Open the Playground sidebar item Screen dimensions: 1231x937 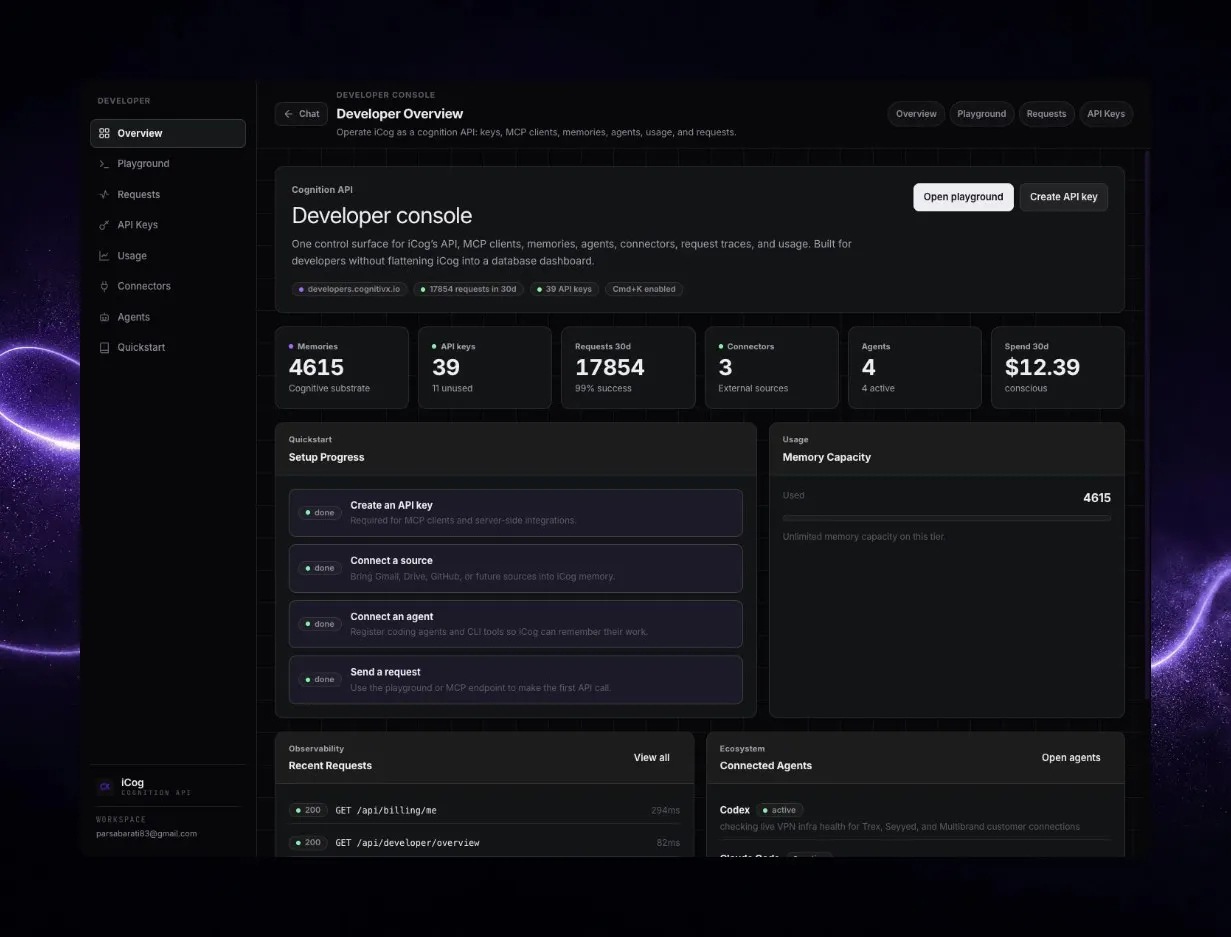(x=168, y=164)
